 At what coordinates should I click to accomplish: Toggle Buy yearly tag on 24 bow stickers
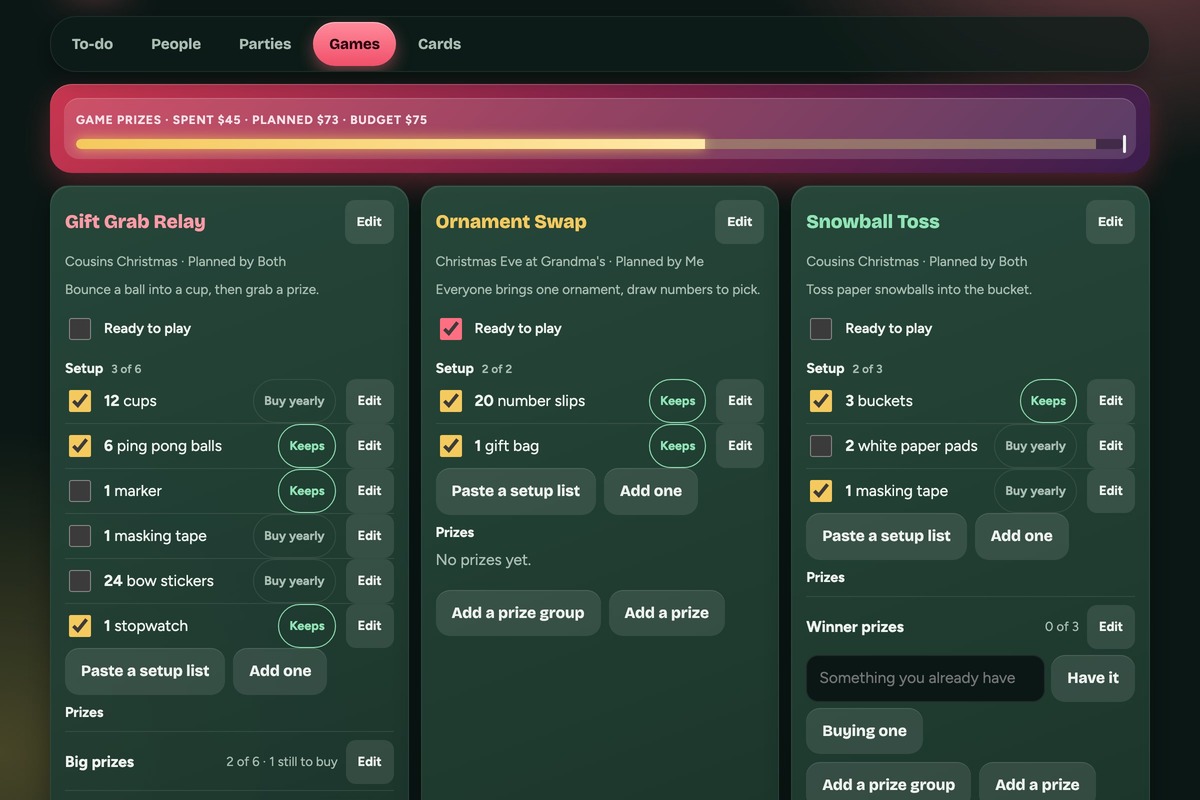coord(294,581)
